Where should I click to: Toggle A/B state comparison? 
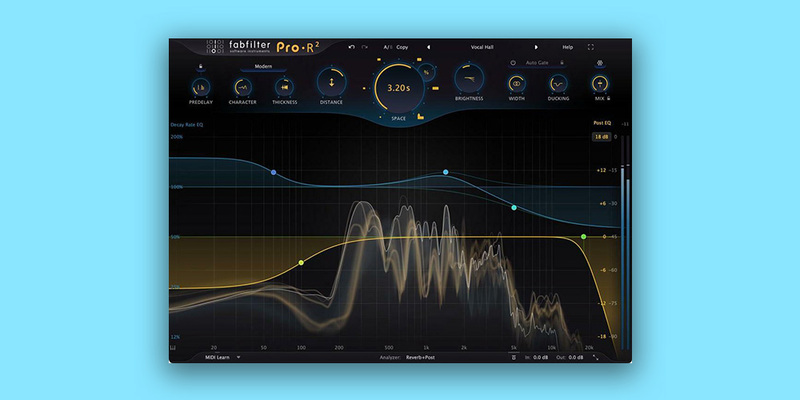click(387, 47)
